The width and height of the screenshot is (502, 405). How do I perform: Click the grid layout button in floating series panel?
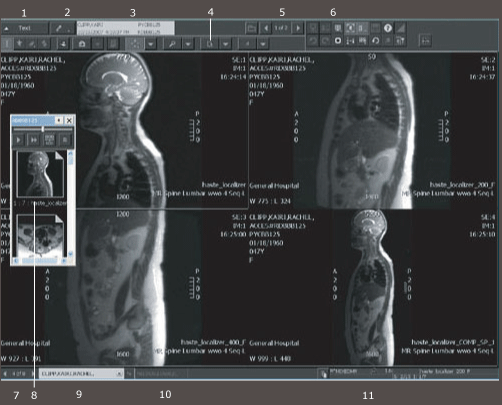(49, 140)
